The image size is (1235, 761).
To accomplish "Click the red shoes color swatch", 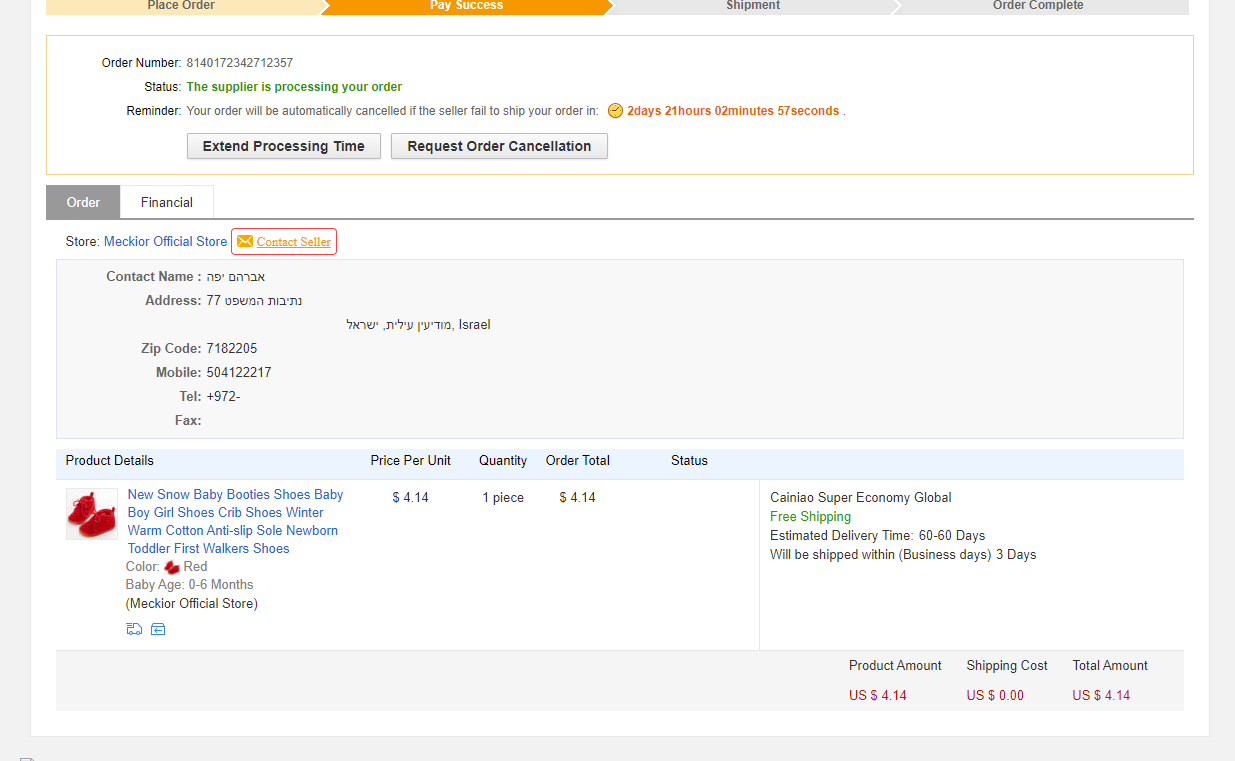I will (x=171, y=567).
